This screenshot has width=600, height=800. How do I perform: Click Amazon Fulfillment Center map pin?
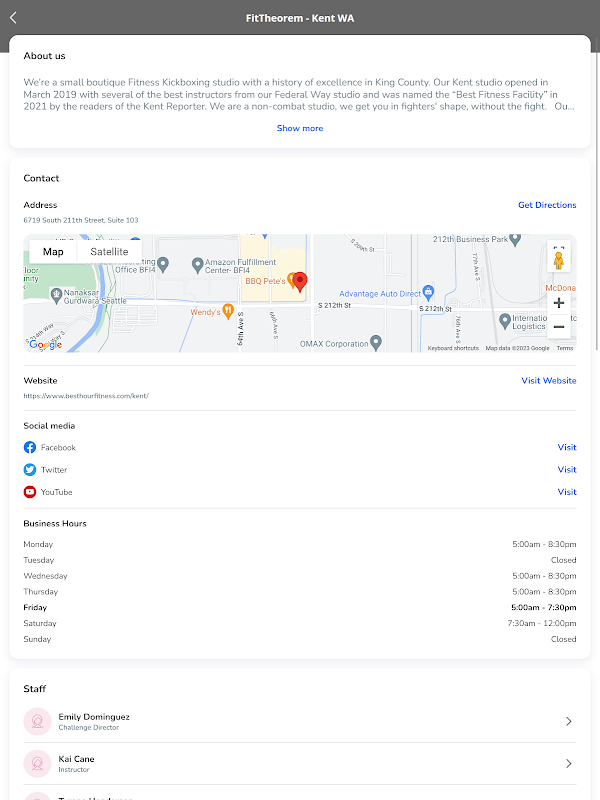coord(197,265)
